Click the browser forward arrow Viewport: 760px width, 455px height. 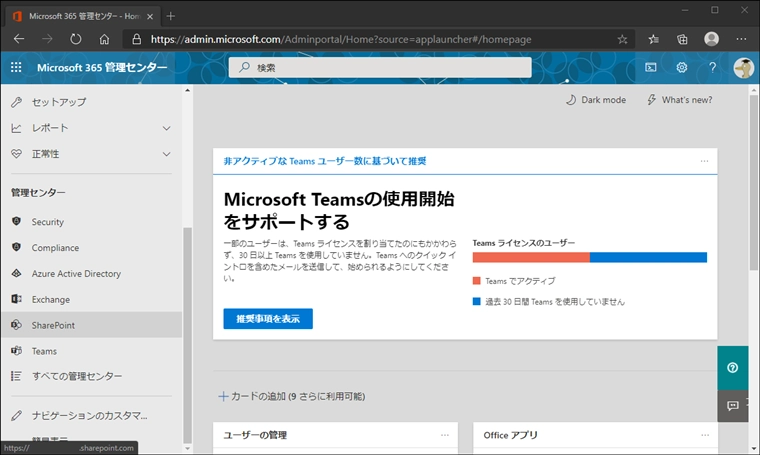point(47,39)
